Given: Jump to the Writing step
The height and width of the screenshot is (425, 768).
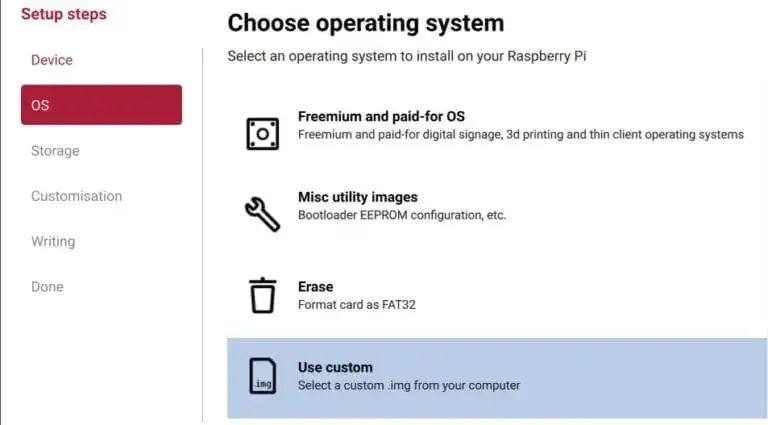Looking at the screenshot, I should point(52,241).
